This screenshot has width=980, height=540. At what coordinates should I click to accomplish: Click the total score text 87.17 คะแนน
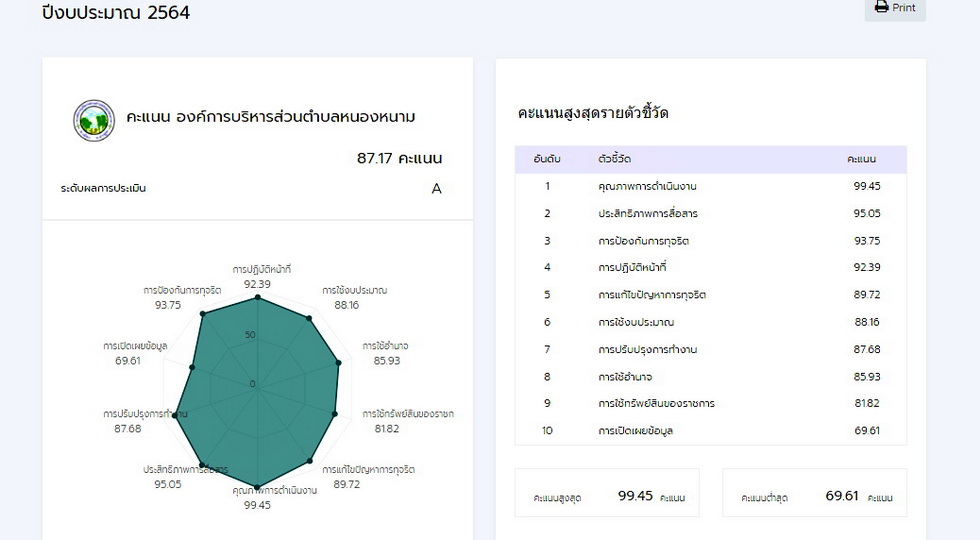coord(399,158)
